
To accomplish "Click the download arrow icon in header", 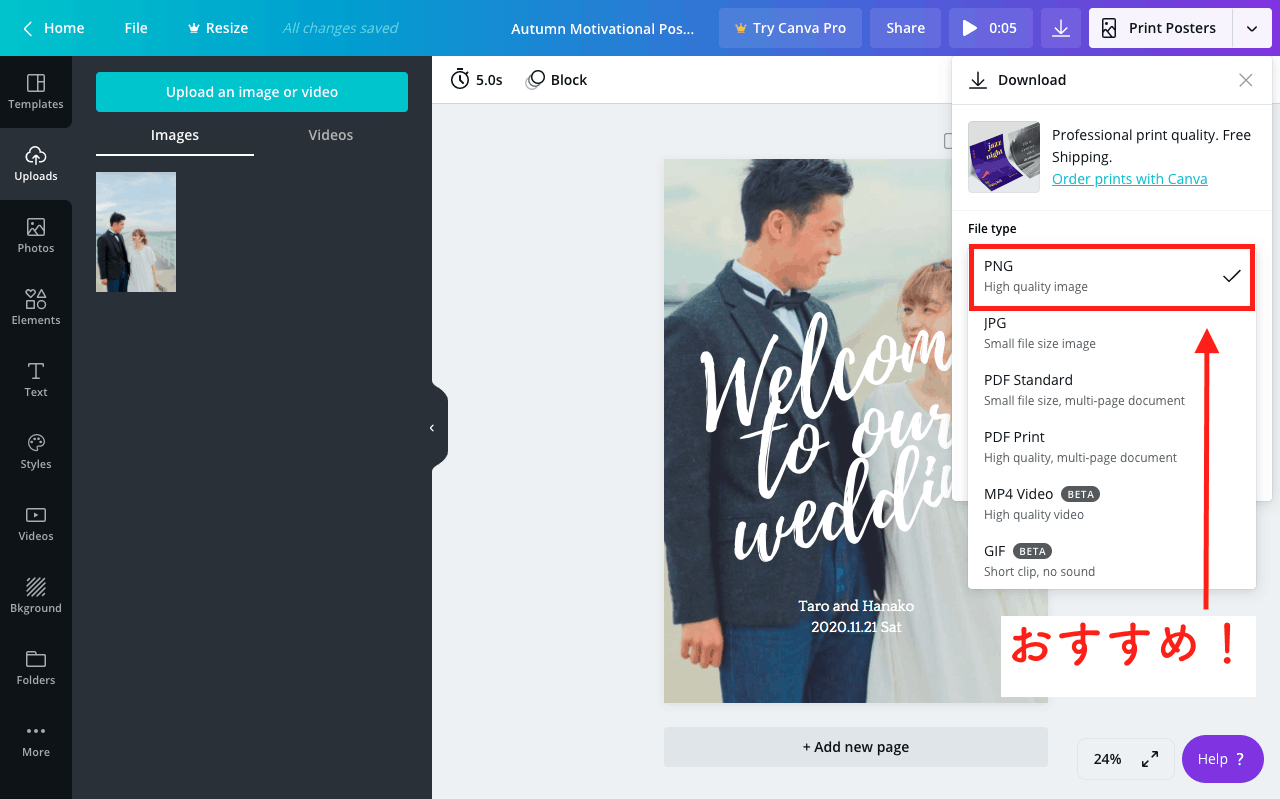I will click(1061, 28).
